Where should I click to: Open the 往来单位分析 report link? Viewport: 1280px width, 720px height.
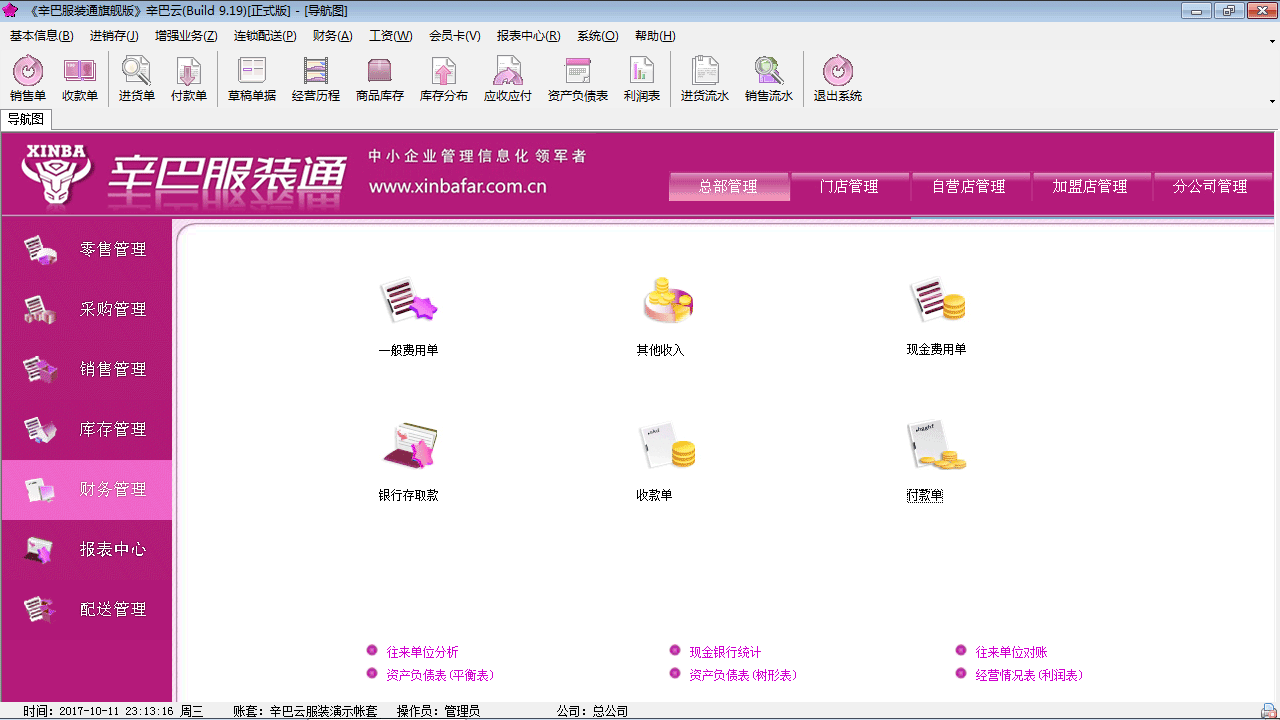point(422,652)
